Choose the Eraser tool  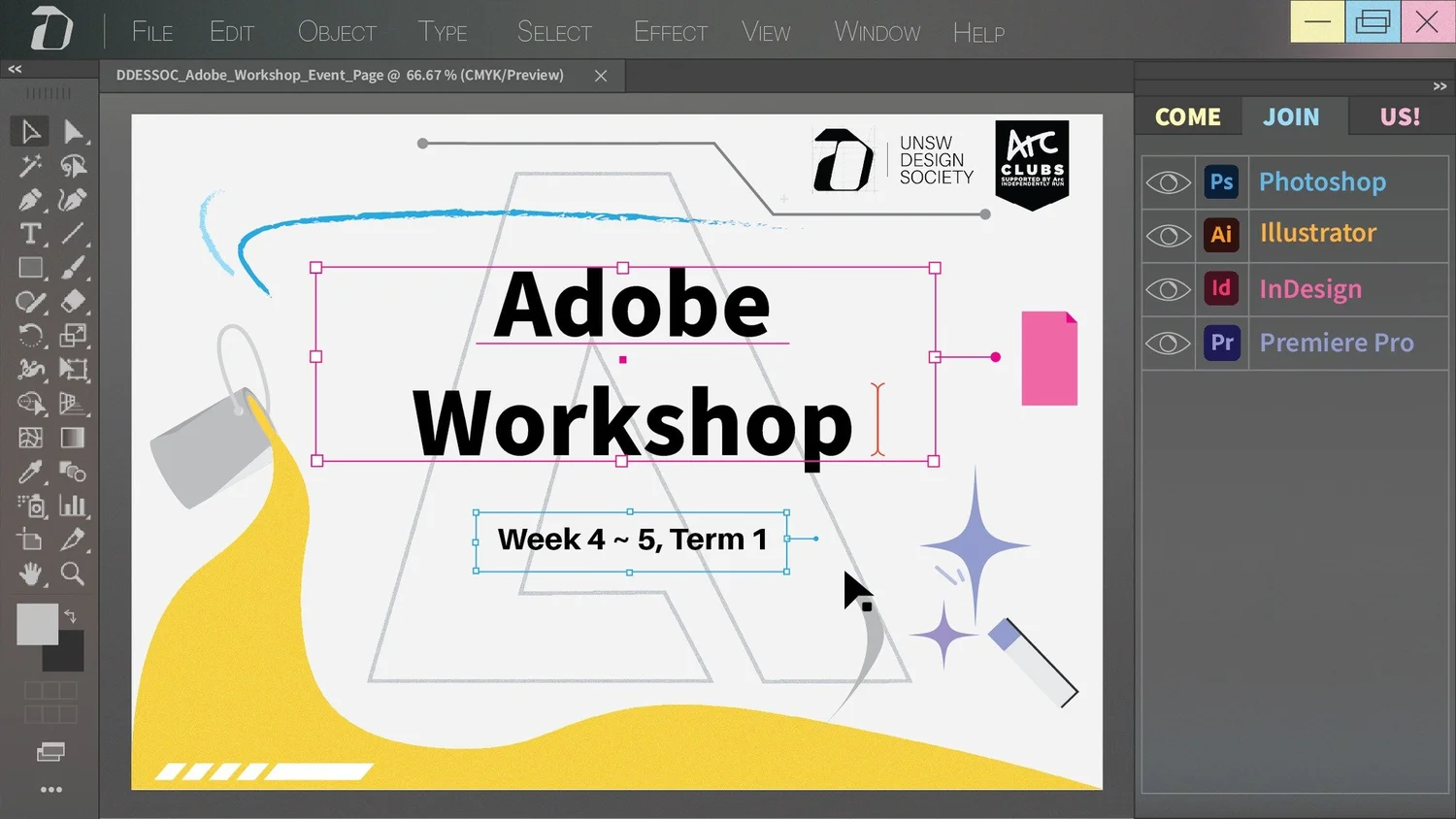(x=73, y=302)
